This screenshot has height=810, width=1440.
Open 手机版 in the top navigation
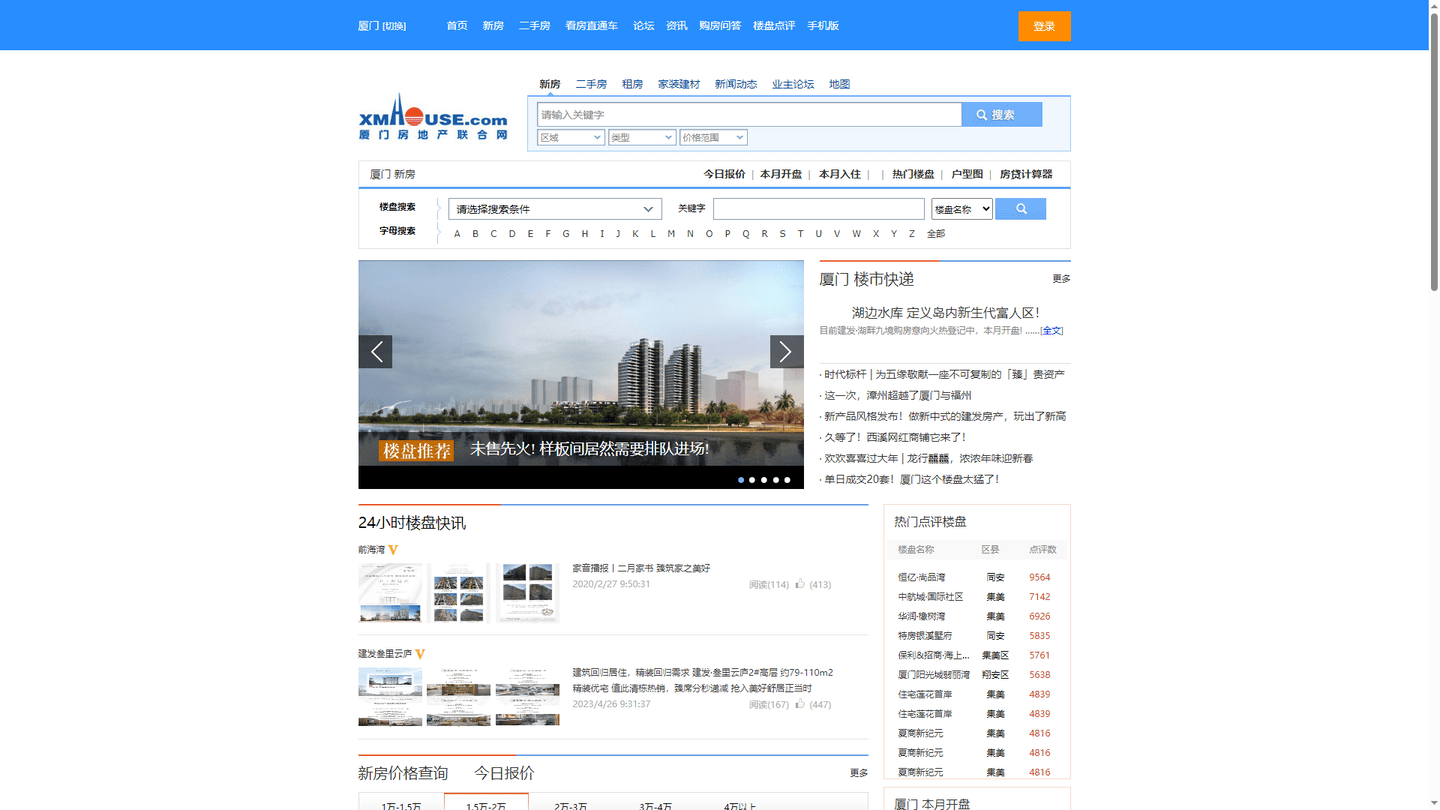(x=823, y=26)
